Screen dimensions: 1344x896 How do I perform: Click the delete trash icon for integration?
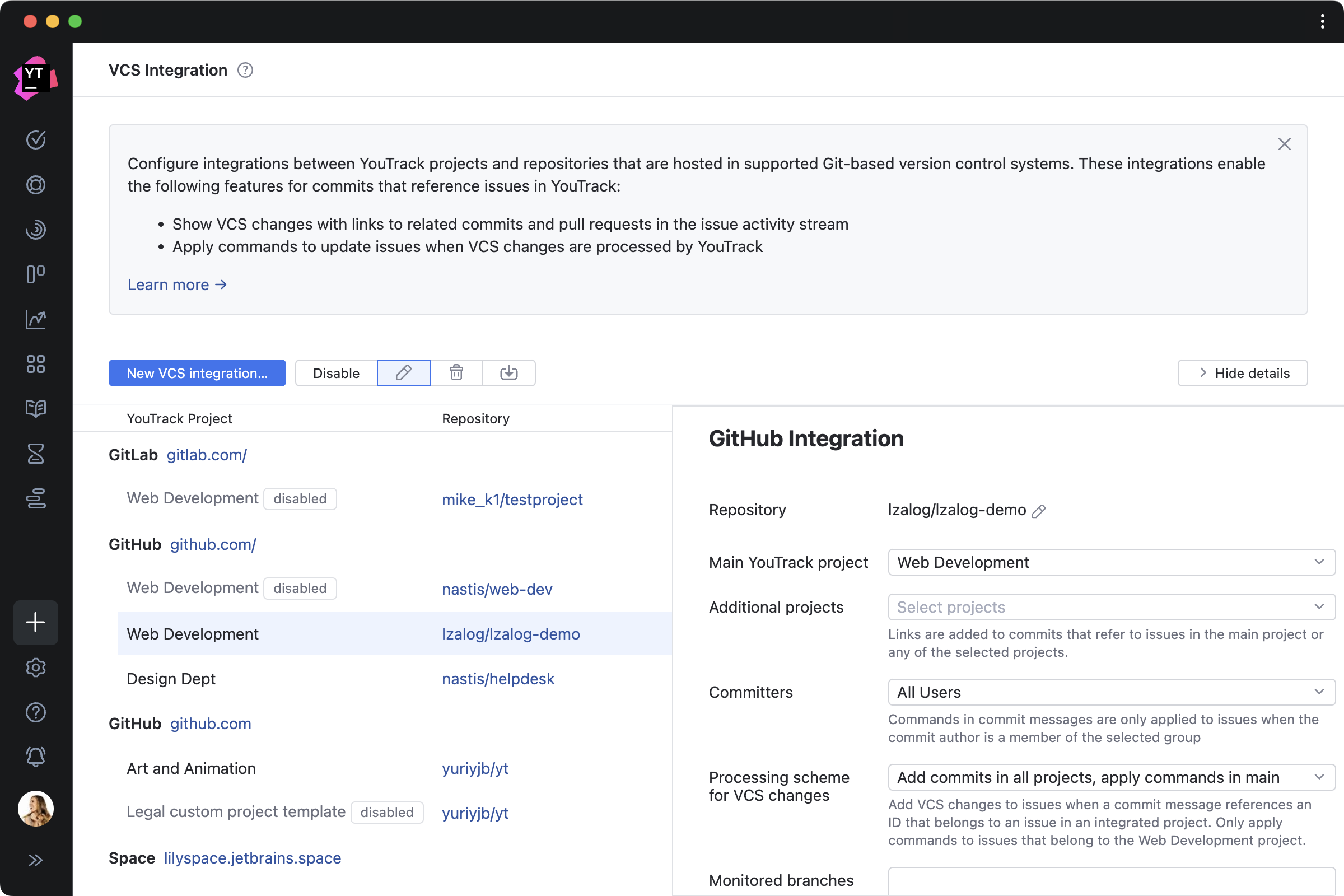click(x=456, y=372)
